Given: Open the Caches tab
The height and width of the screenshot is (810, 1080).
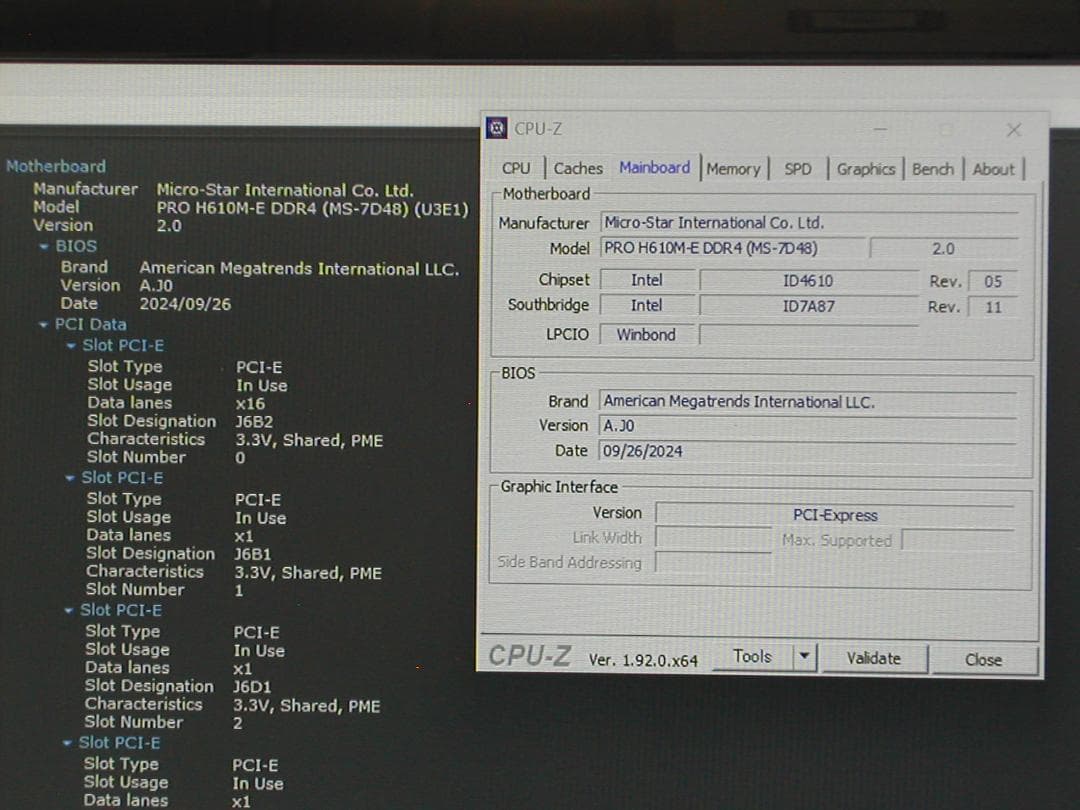Looking at the screenshot, I should (x=578, y=168).
